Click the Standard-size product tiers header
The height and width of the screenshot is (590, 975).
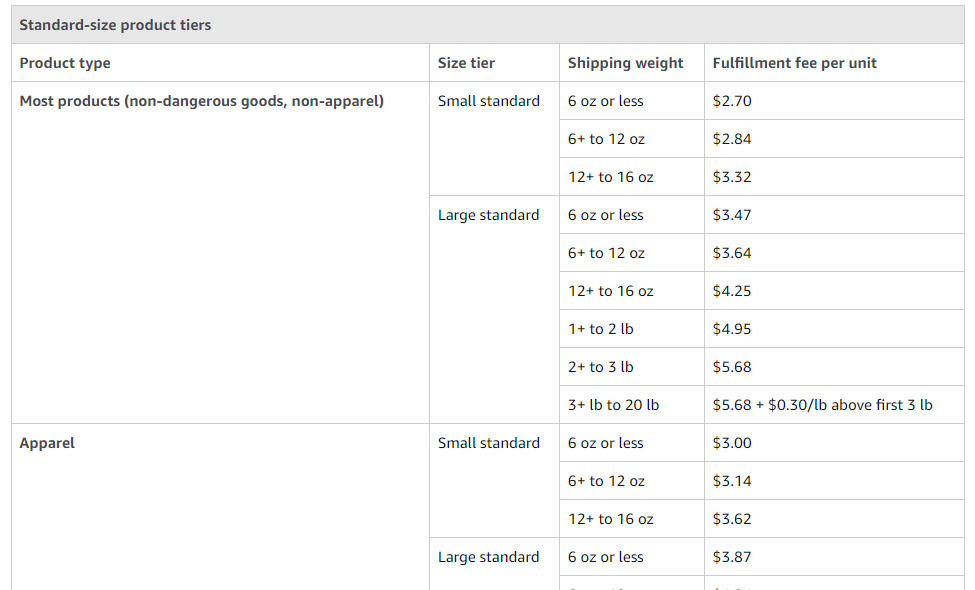[x=488, y=25]
